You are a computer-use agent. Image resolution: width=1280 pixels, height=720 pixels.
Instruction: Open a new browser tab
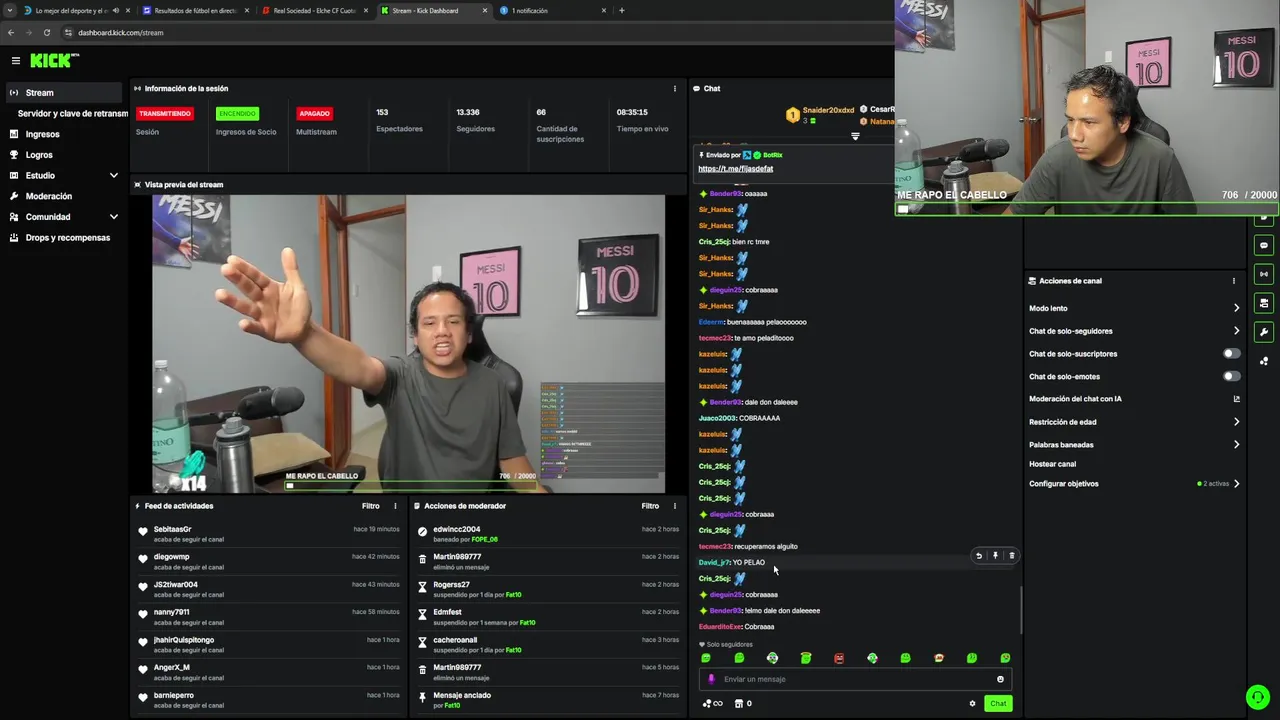[622, 11]
